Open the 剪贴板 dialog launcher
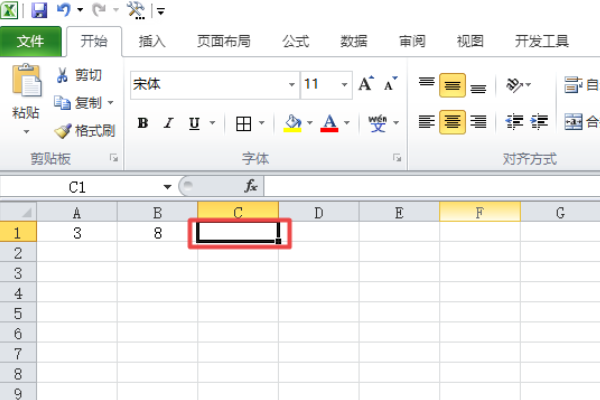Viewport: 600px width, 400px height. click(114, 158)
